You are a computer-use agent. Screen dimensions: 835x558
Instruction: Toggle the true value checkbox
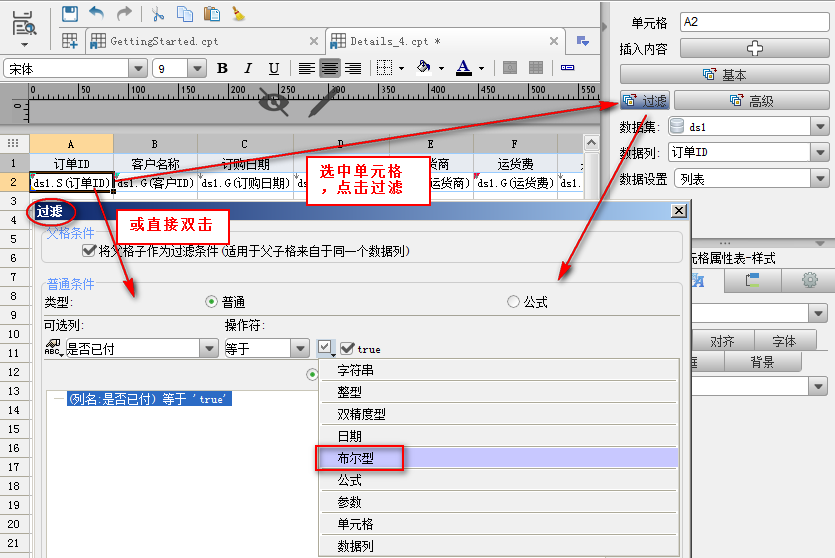pyautogui.click(x=347, y=349)
